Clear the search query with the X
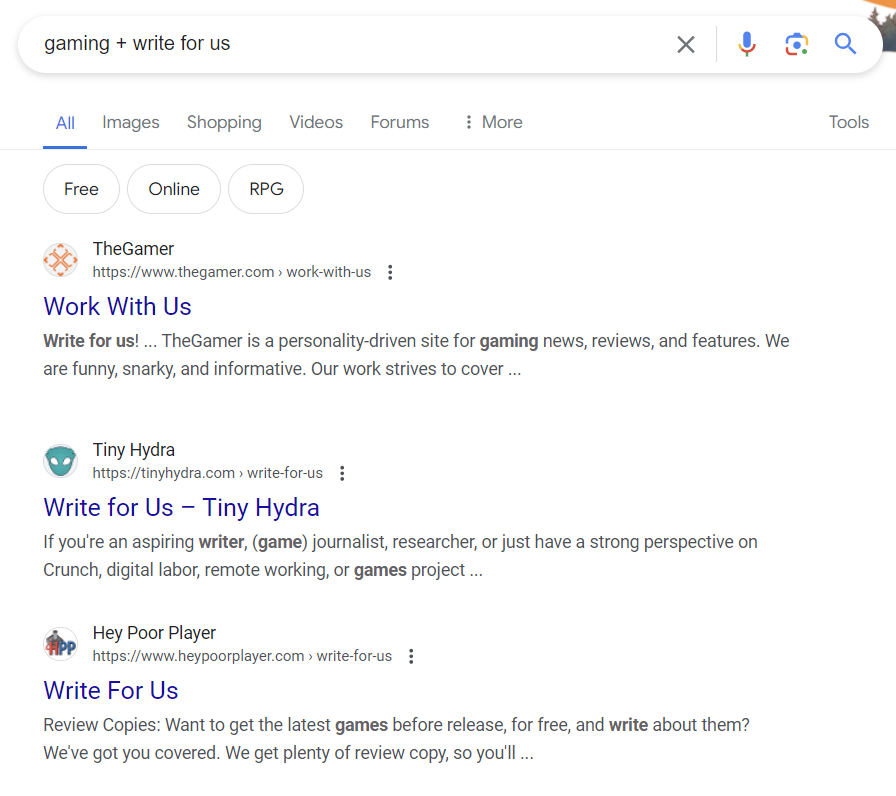This screenshot has width=896, height=796. tap(685, 44)
